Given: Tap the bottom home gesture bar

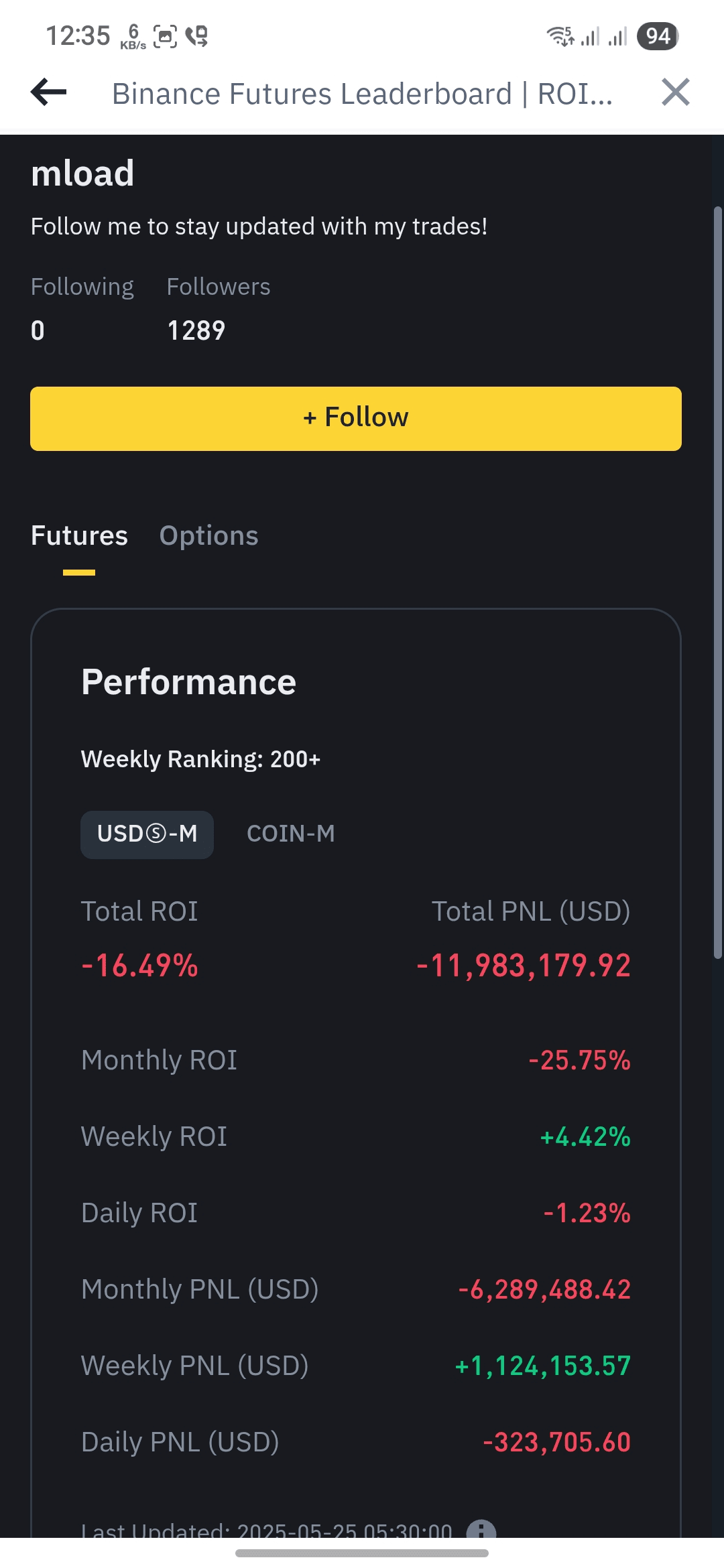Looking at the screenshot, I should pos(362,1553).
